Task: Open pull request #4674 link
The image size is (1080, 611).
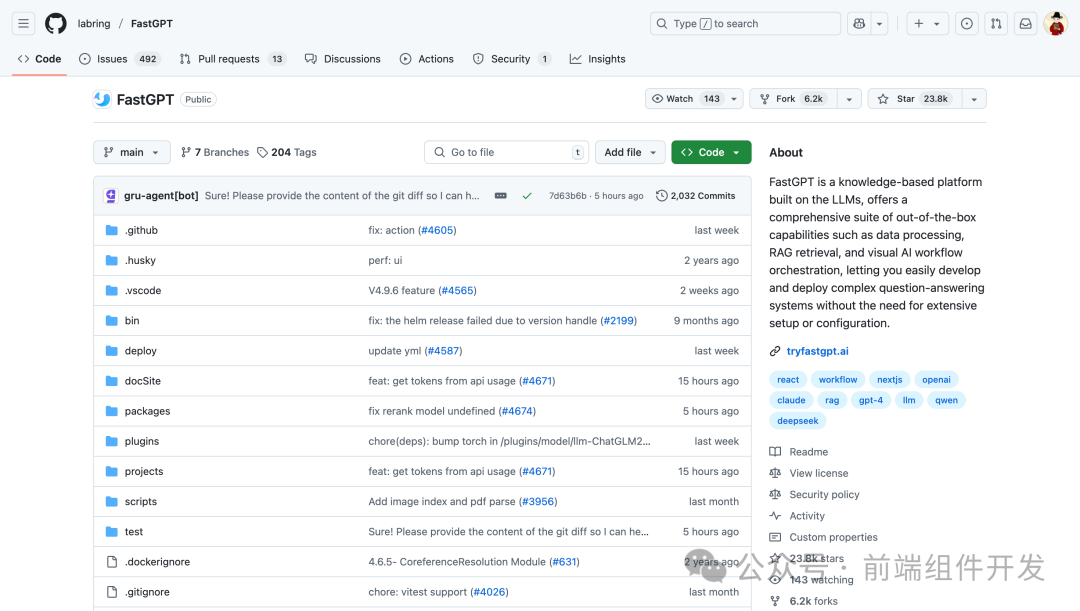Action: click(517, 411)
